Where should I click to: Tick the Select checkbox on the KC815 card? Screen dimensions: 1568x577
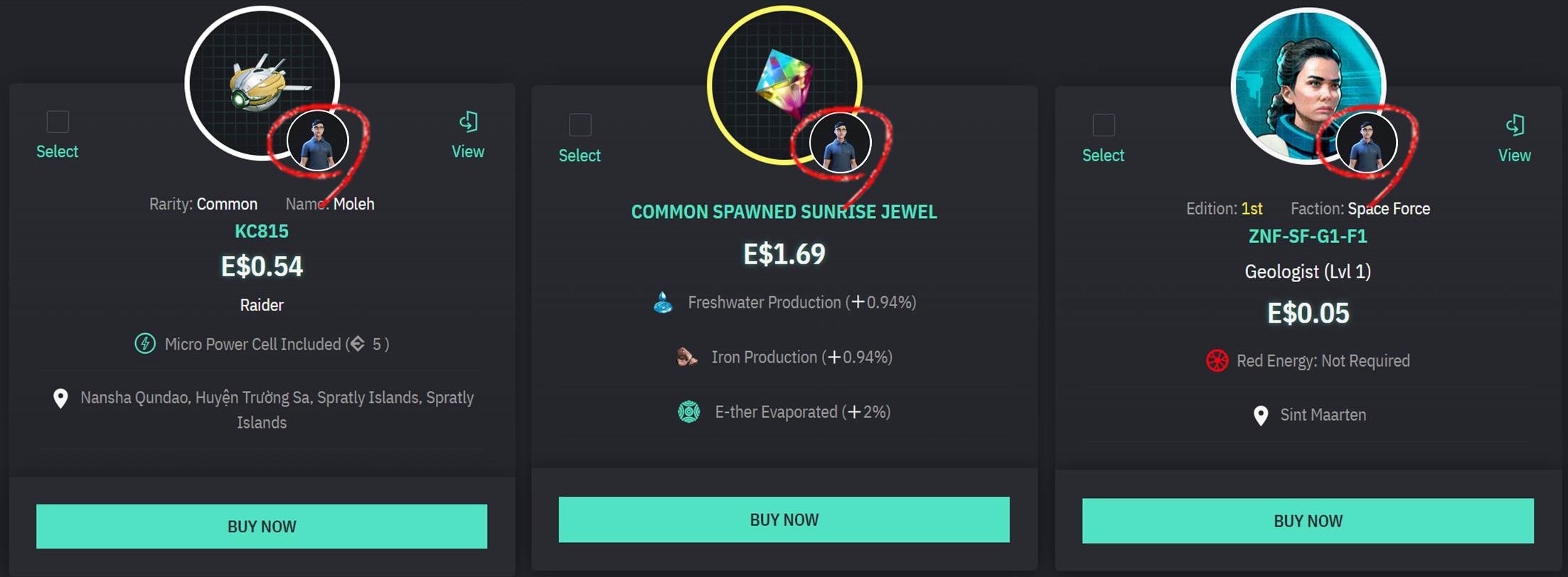[x=58, y=122]
